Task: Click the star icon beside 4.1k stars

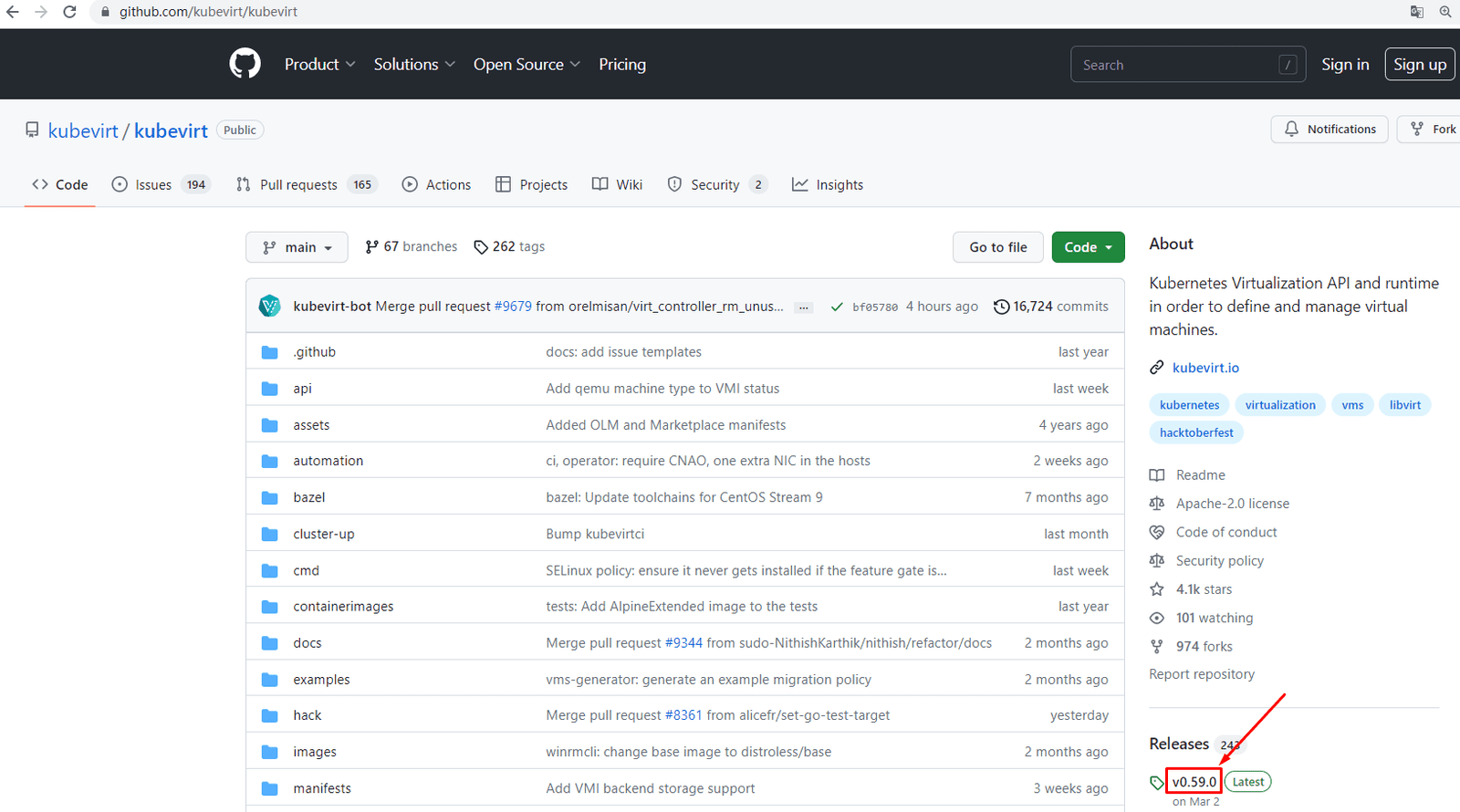Action: (x=1157, y=589)
